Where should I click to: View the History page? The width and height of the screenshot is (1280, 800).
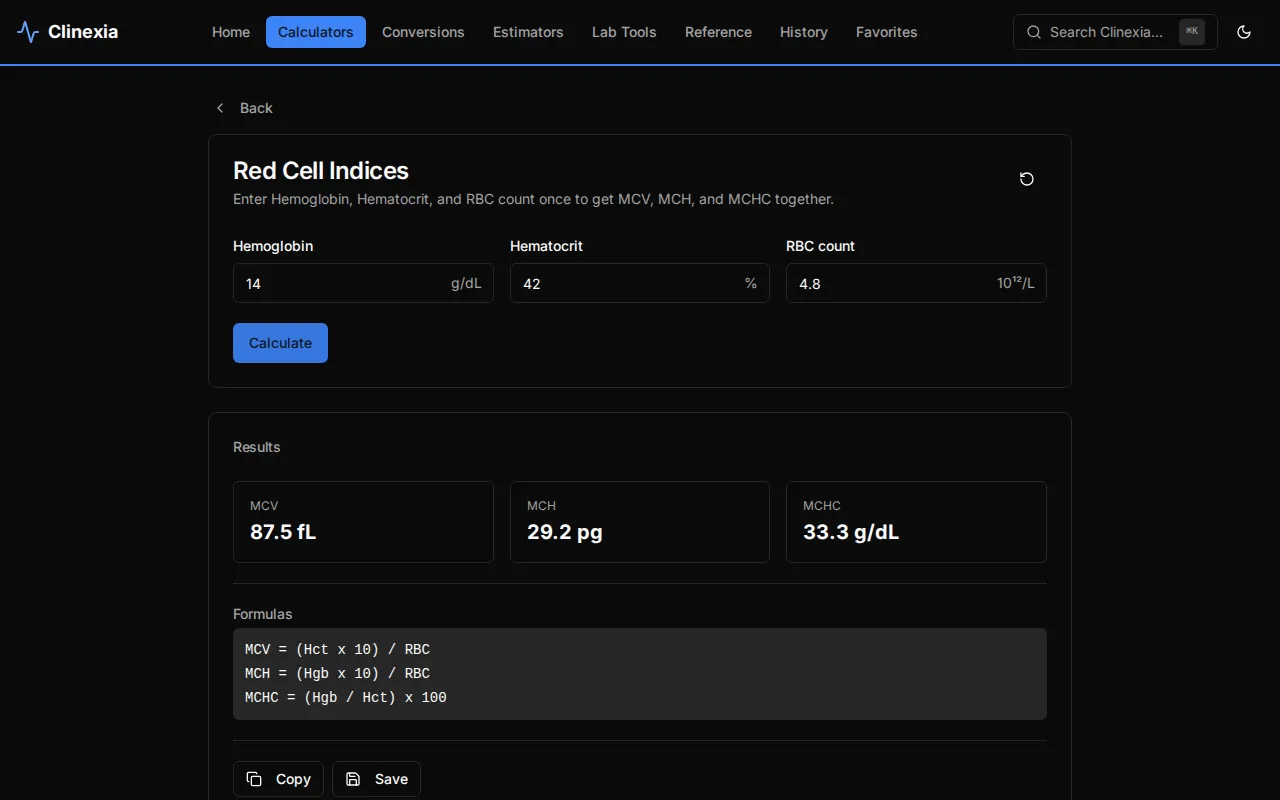click(x=804, y=32)
